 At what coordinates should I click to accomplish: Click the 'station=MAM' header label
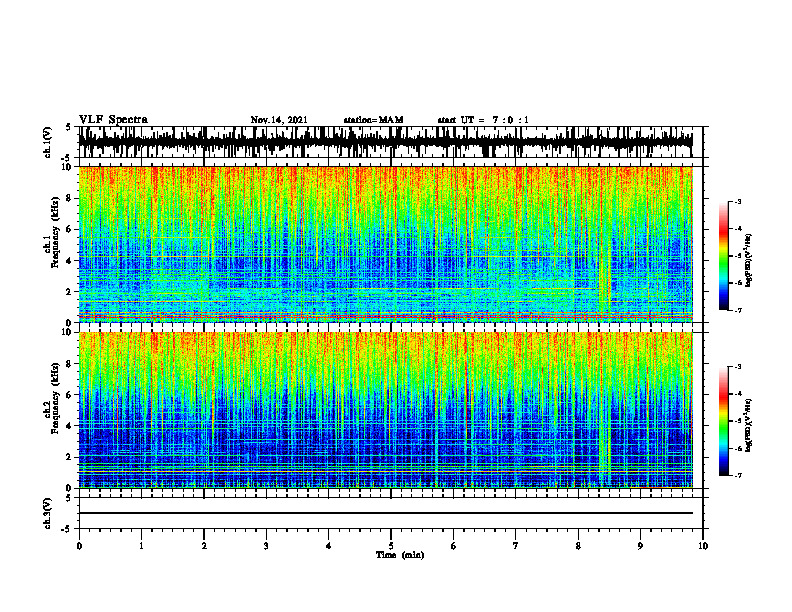point(373,120)
